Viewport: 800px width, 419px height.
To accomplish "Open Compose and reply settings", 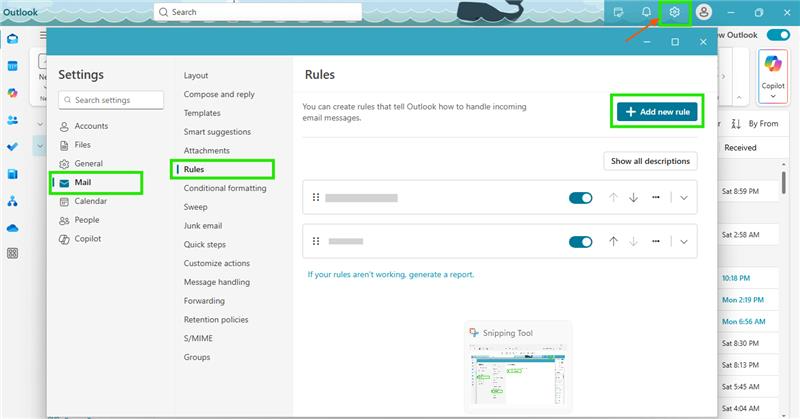I will (219, 94).
